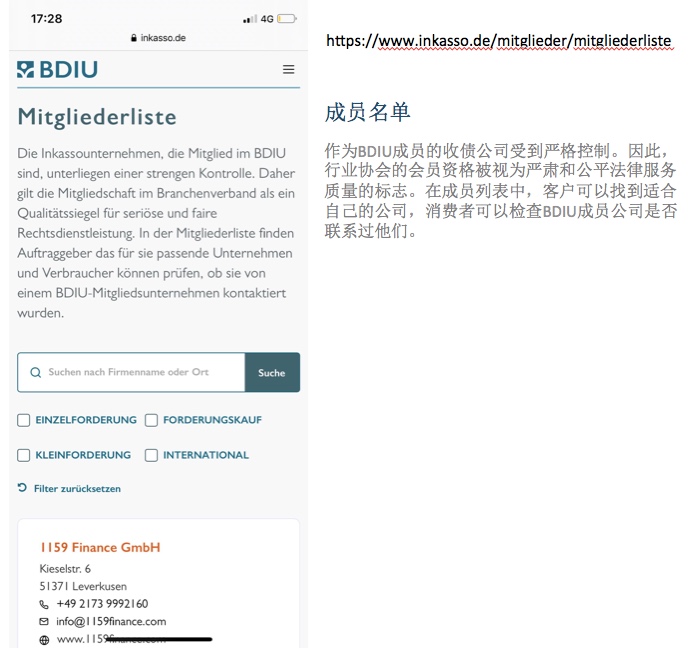Click the German description paragraph

[x=156, y=233]
